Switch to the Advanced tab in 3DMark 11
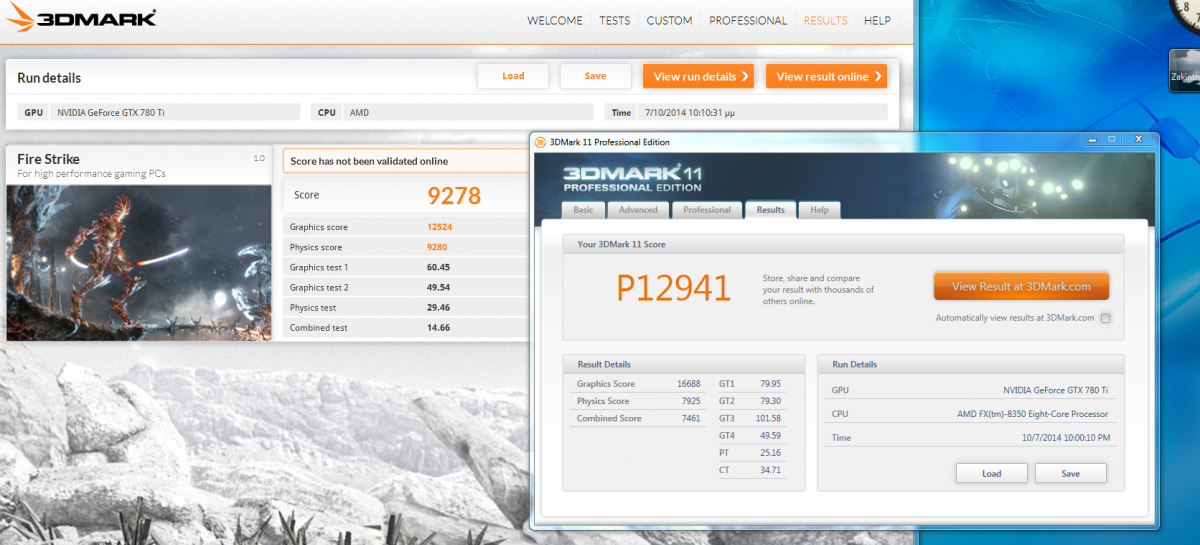 (x=638, y=210)
